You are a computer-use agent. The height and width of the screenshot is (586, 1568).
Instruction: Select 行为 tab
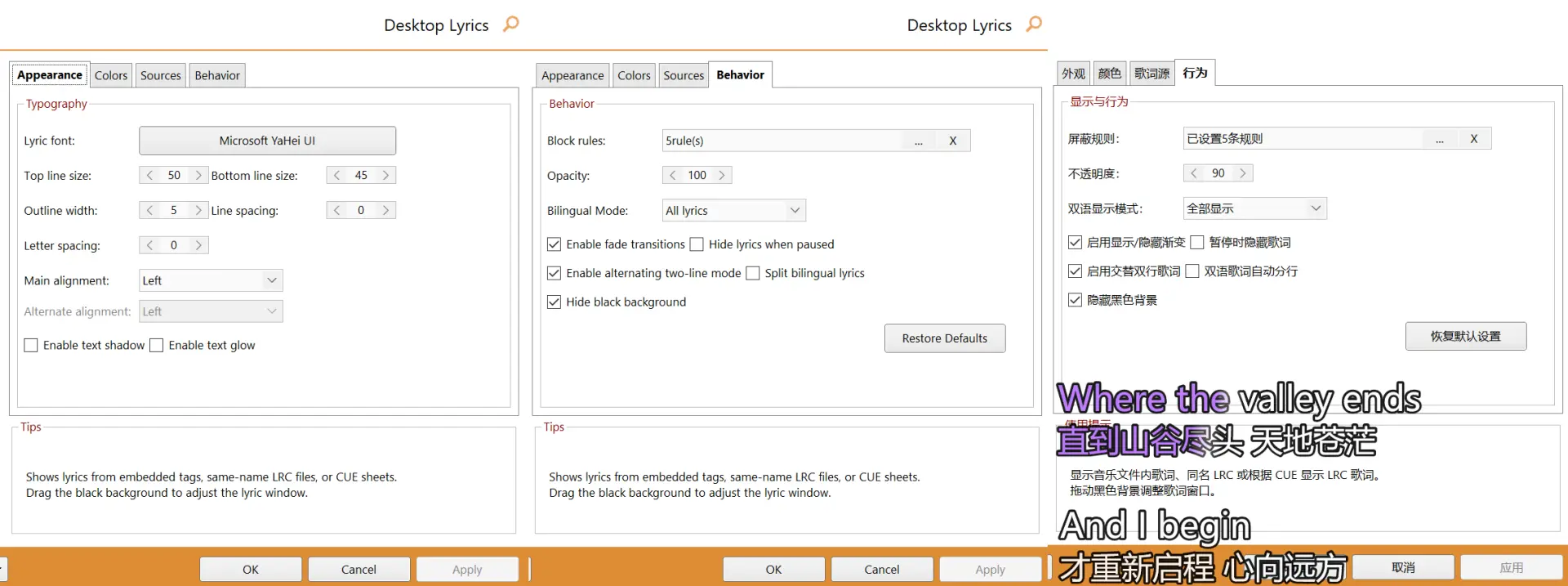click(1196, 73)
